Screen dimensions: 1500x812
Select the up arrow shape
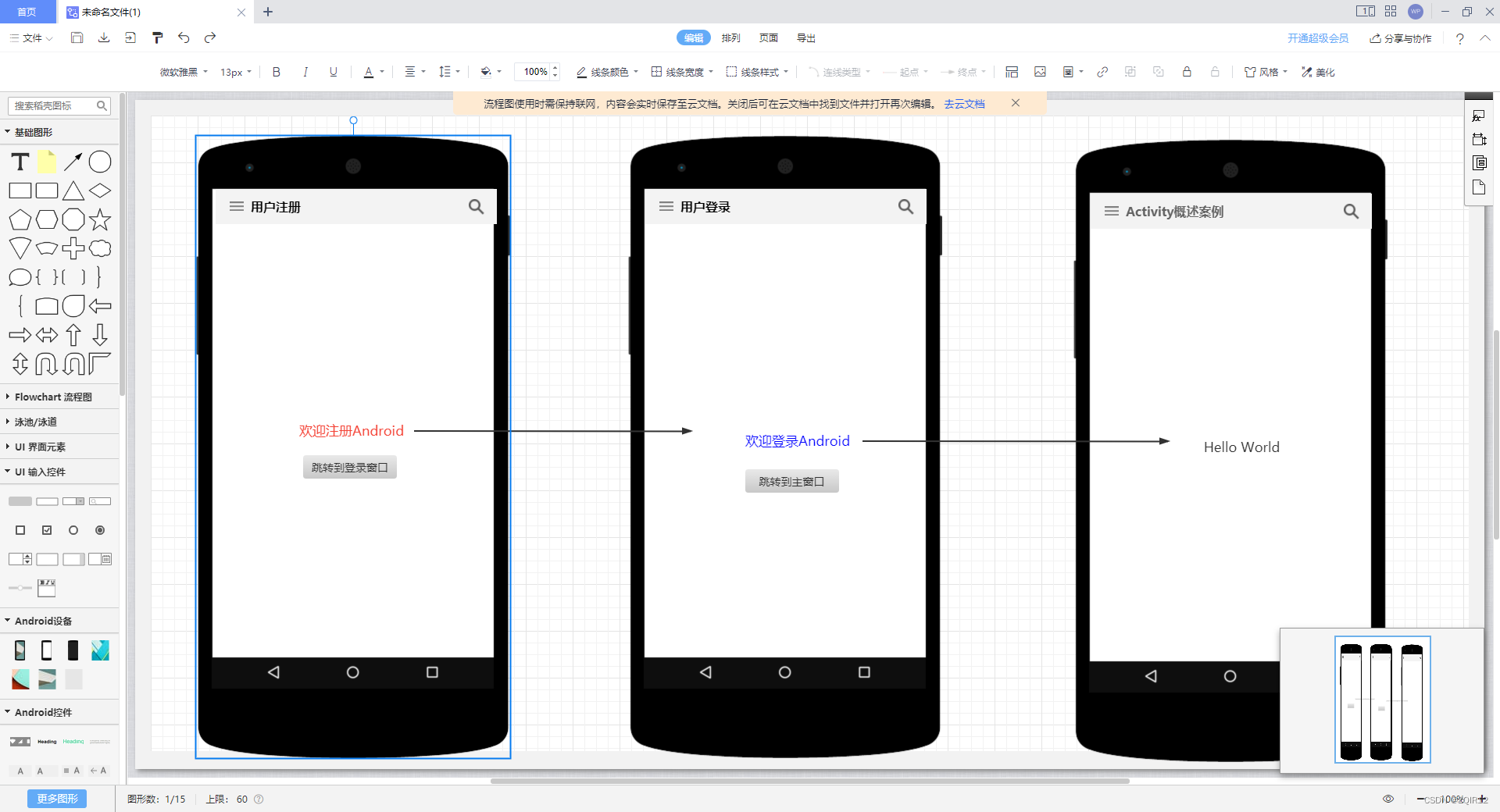pos(73,335)
